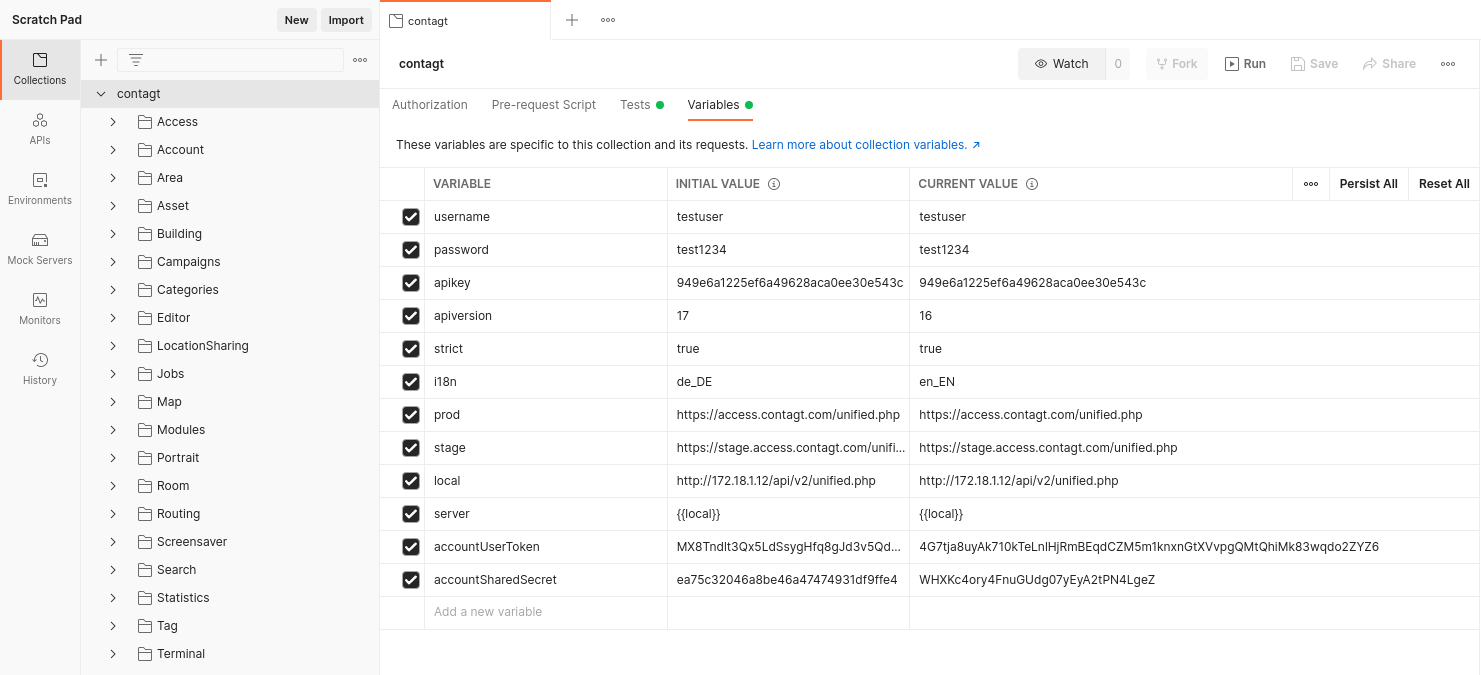
Task: Collapse the contagt collection tree
Action: click(x=100, y=94)
